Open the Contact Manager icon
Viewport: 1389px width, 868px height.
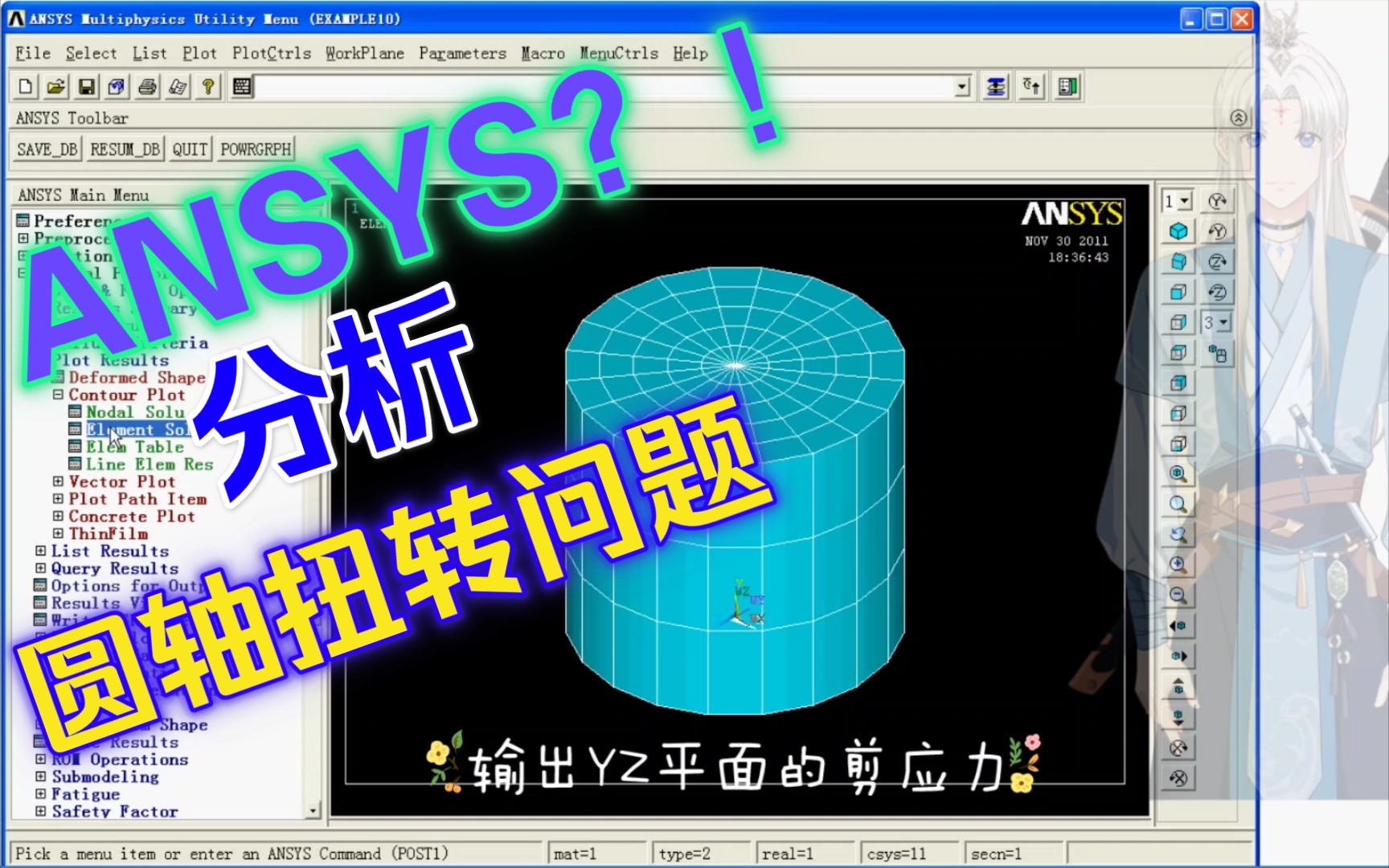tap(1068, 87)
